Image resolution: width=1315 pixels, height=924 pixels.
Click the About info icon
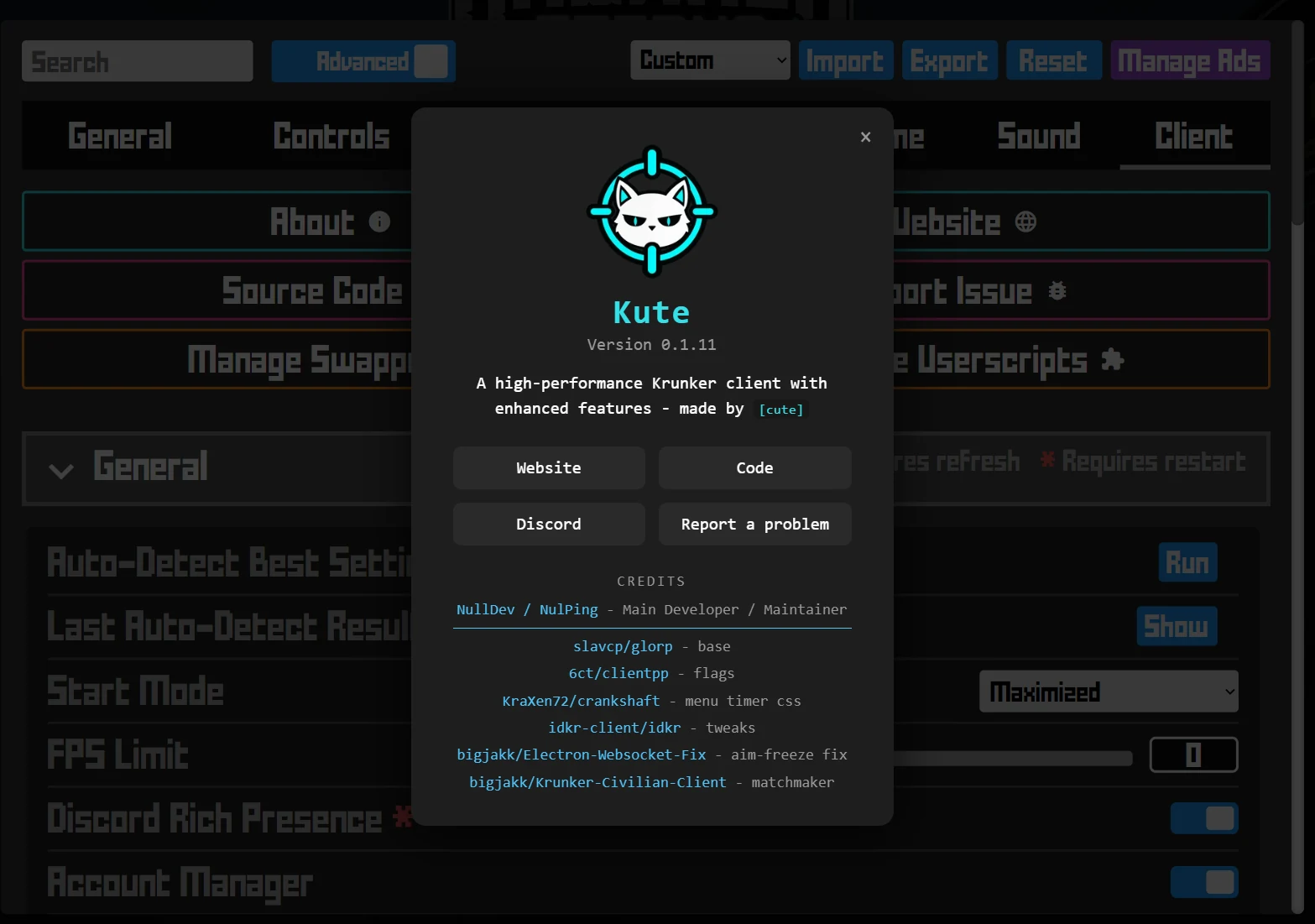tap(379, 222)
